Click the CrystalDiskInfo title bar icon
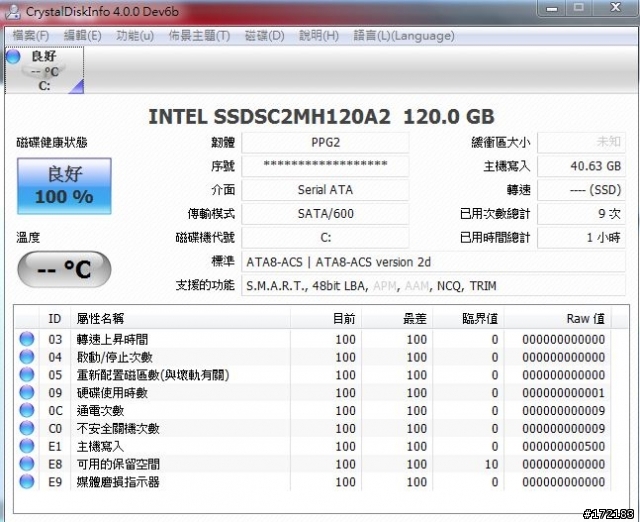 pyautogui.click(x=13, y=11)
